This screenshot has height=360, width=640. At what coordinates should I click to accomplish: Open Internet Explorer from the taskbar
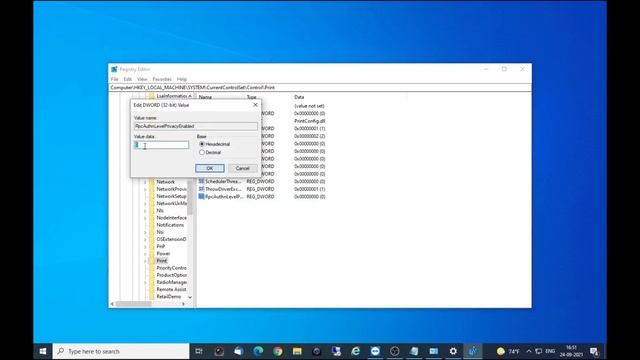(x=356, y=351)
